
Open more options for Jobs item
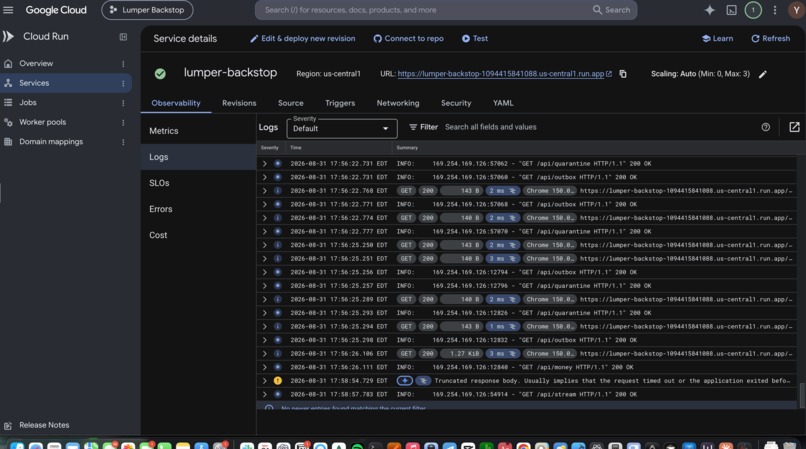pos(123,103)
